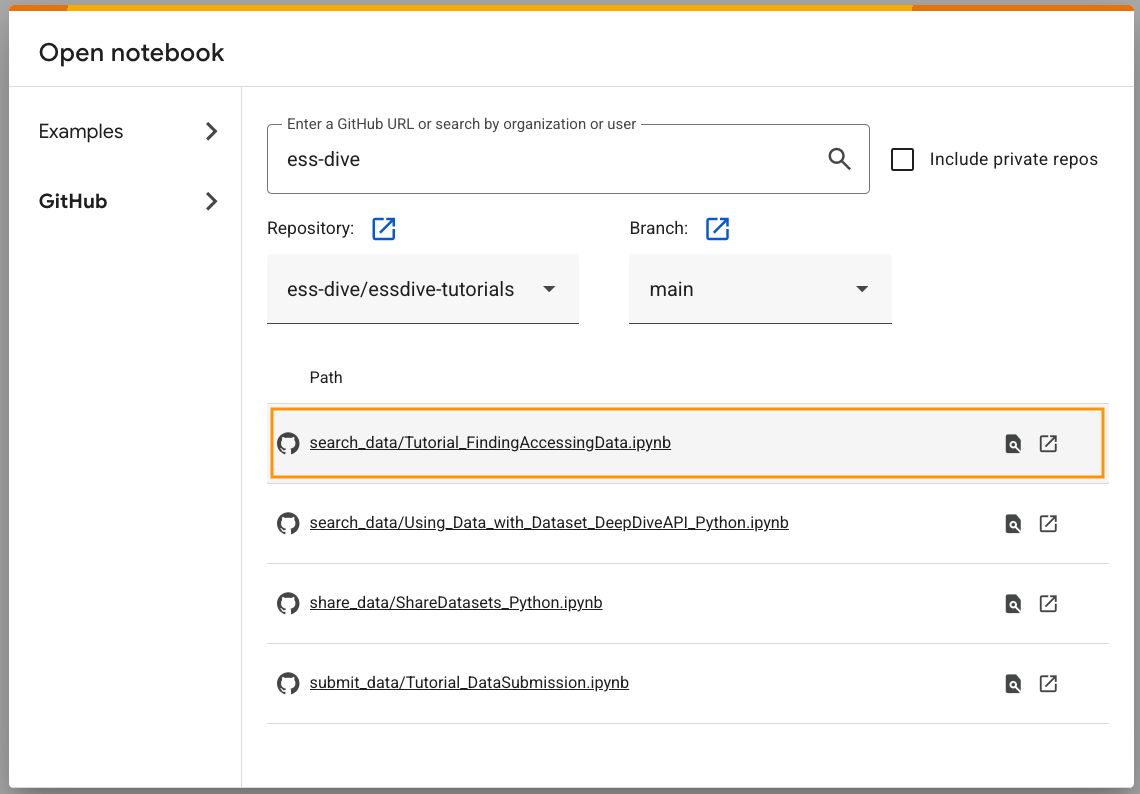Click GitHub logo next to ShareDatasets_Python.ipynb

(288, 603)
